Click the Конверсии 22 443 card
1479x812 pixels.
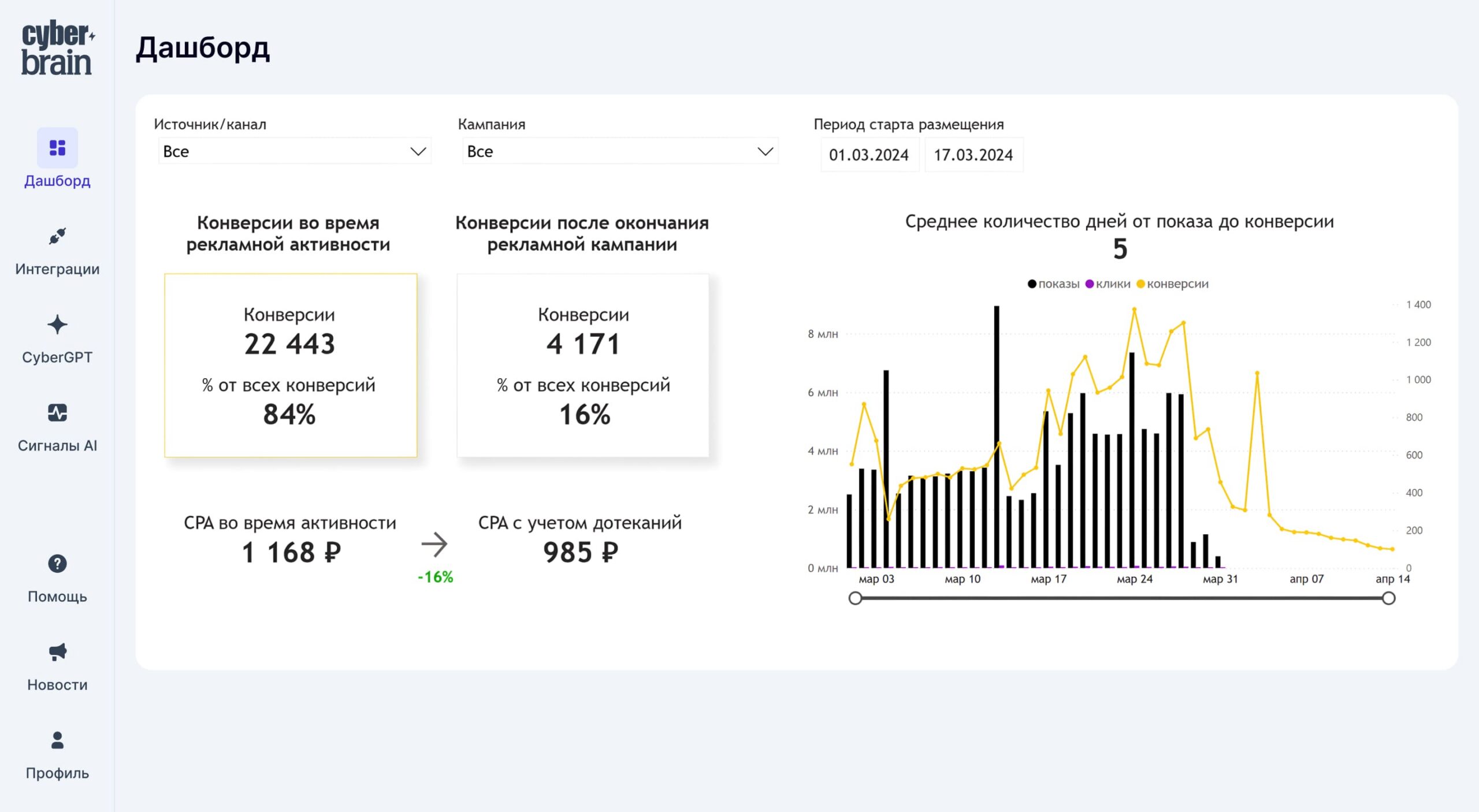click(291, 366)
